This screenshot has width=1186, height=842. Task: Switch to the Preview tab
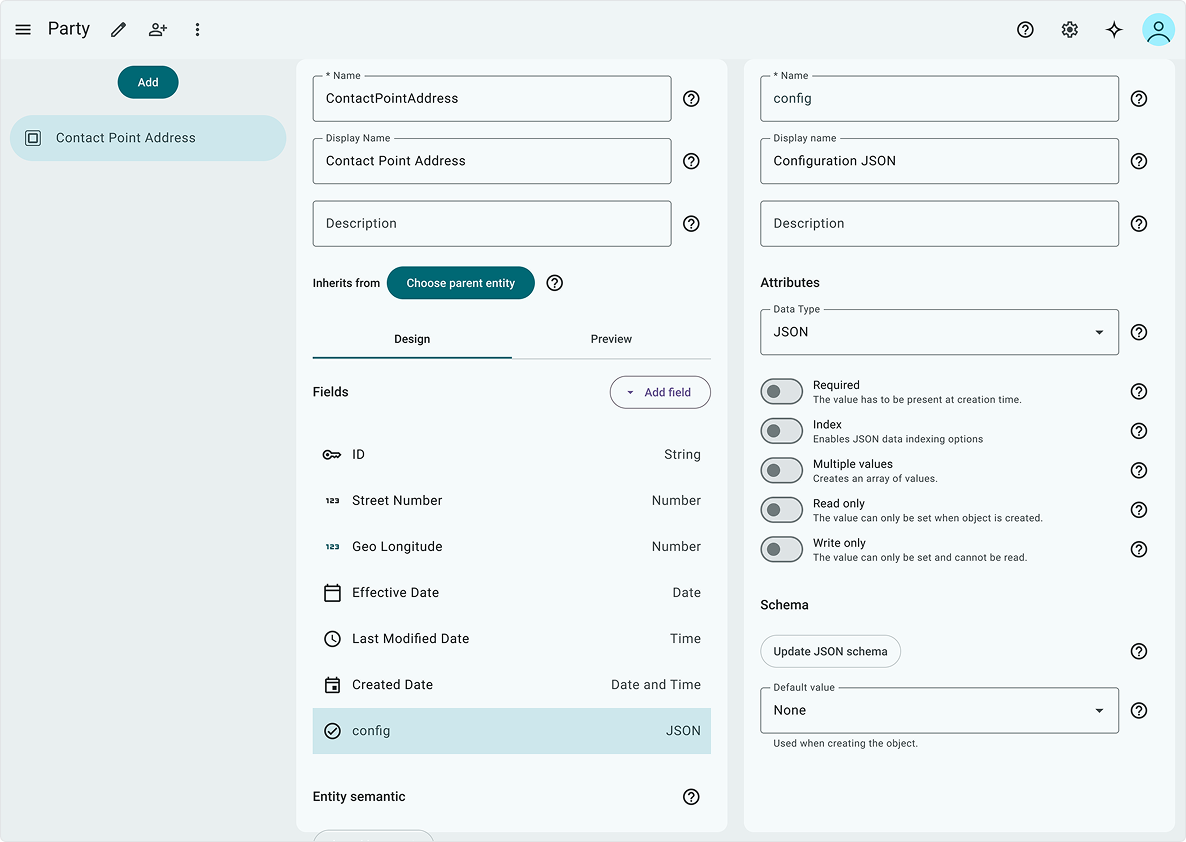[x=611, y=339]
